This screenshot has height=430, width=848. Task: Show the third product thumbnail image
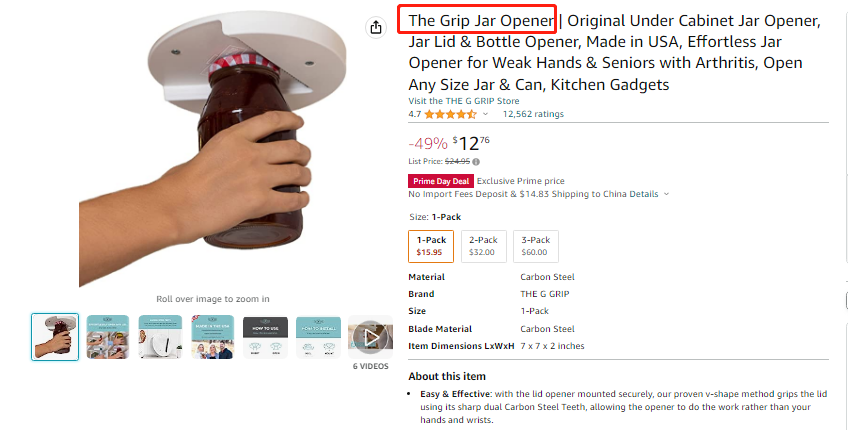click(160, 337)
